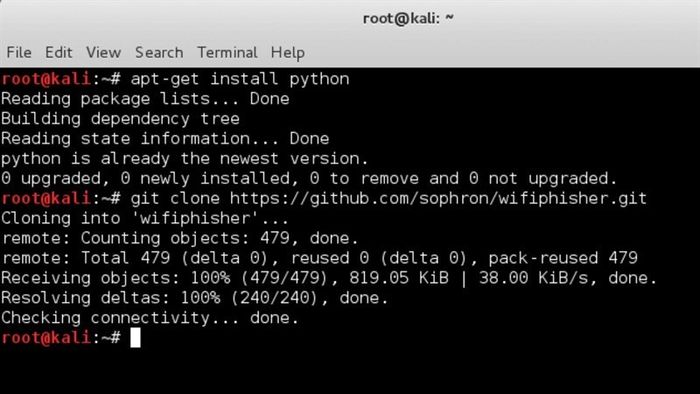Screen dimensions: 700x394
Task: Click the Cloning into 'wifiphisher' line
Action: pos(145,218)
